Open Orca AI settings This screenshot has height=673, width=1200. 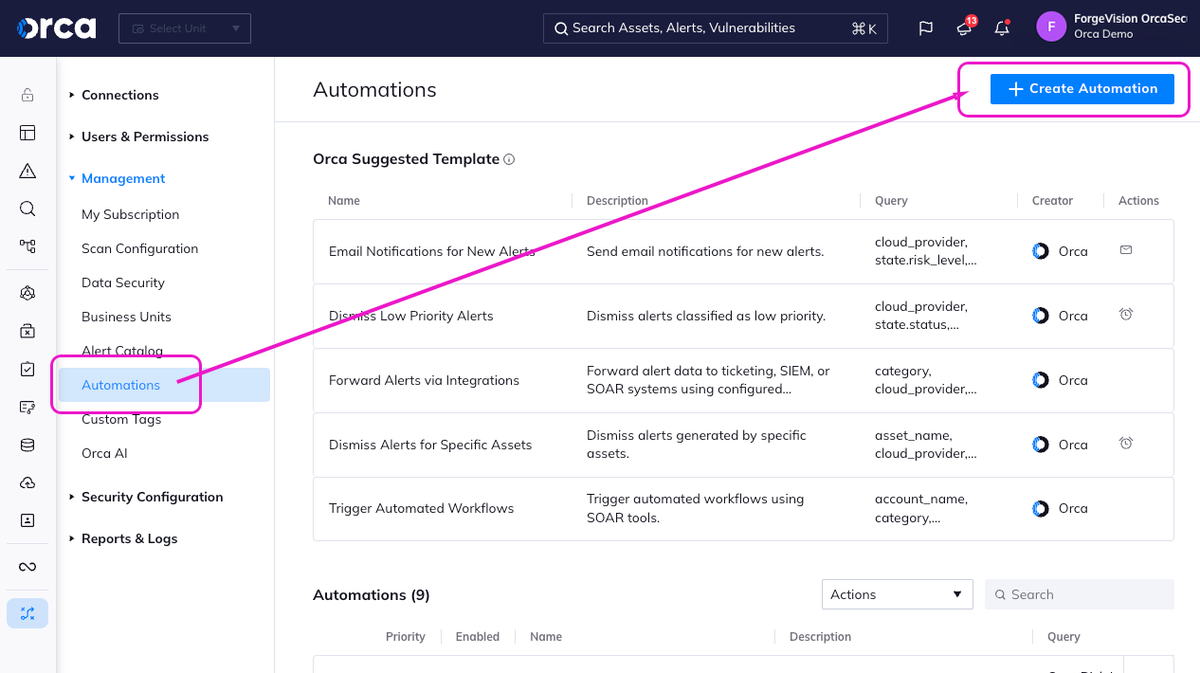click(104, 453)
